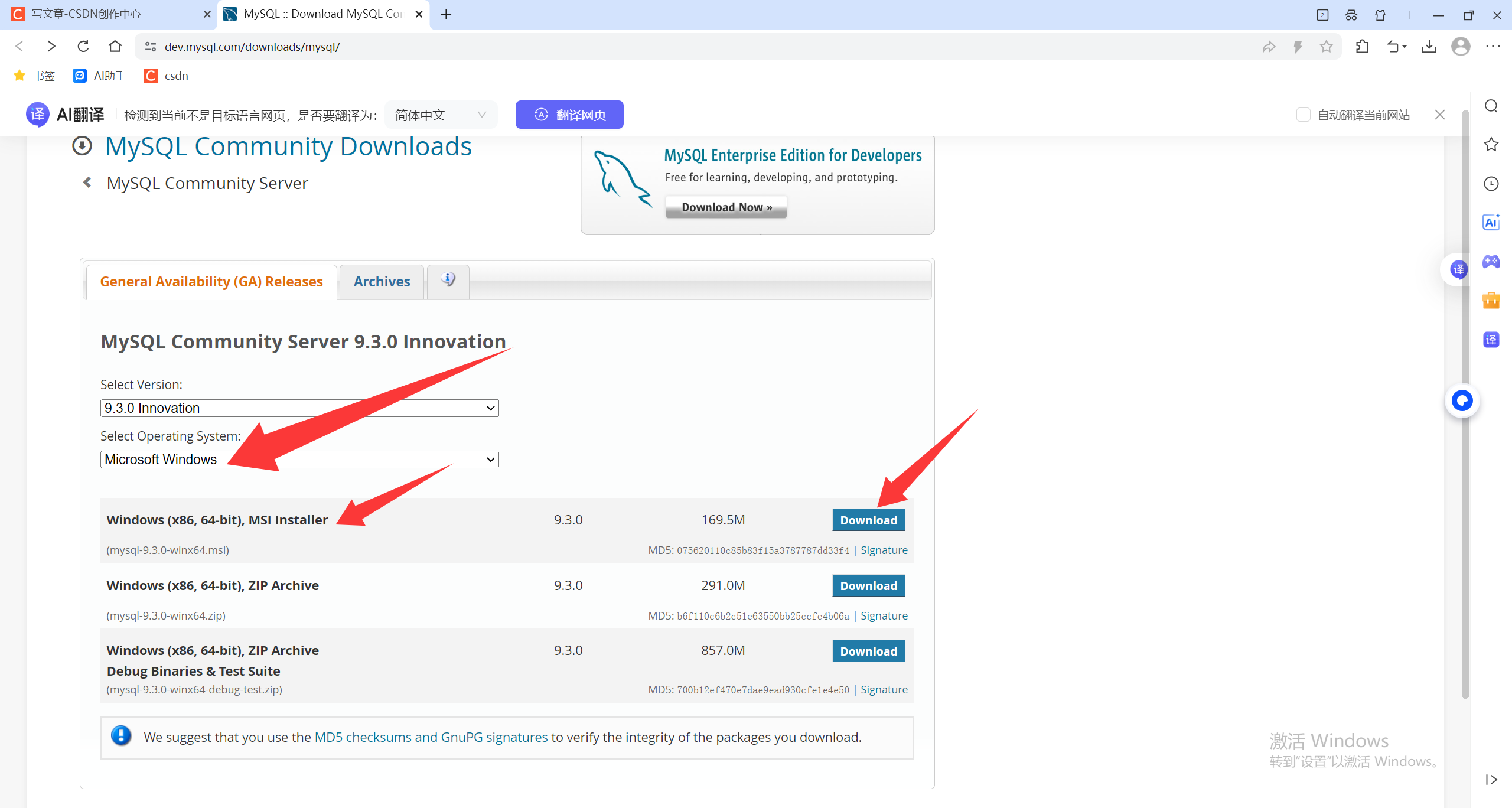Open the extensions puzzle icon in toolbar
Image resolution: width=1512 pixels, height=808 pixels.
(1363, 46)
